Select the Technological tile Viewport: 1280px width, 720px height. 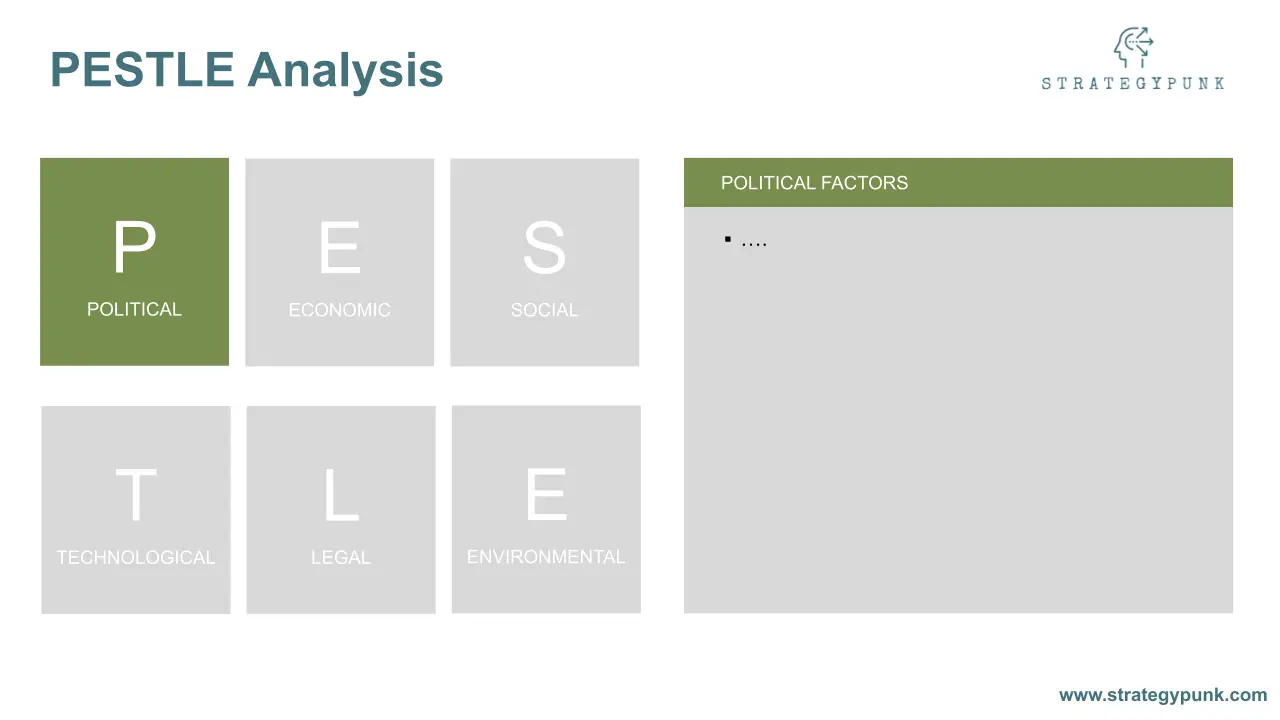(x=135, y=510)
